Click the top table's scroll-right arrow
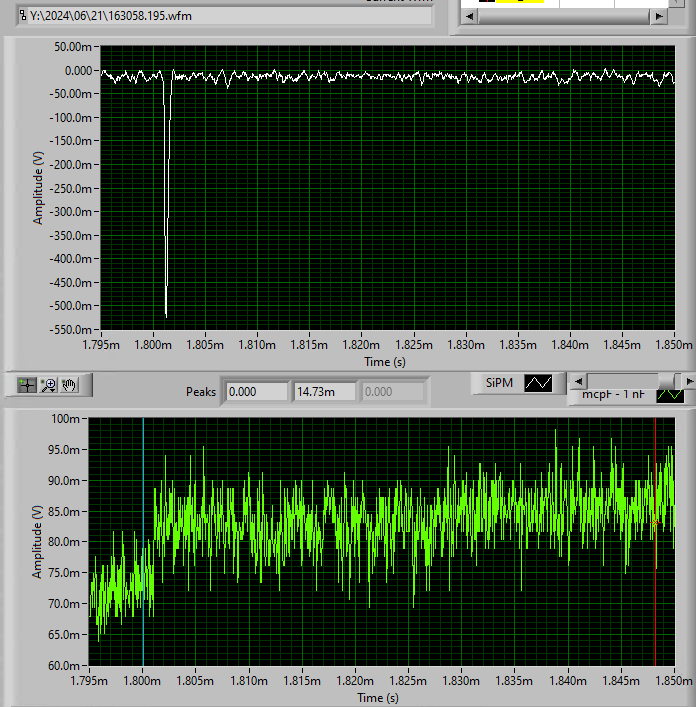The width and height of the screenshot is (696, 707). pos(658,17)
